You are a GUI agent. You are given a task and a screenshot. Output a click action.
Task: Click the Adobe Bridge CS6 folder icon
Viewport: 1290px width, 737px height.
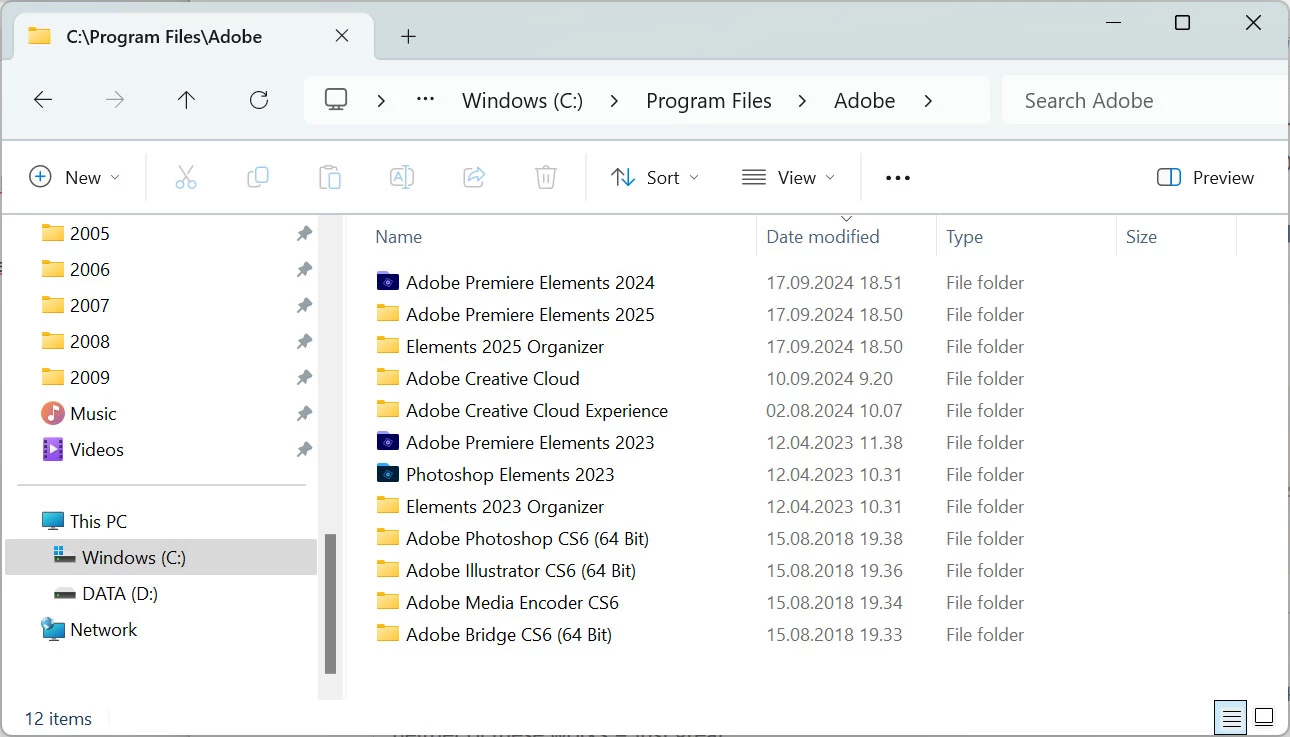pyautogui.click(x=388, y=633)
